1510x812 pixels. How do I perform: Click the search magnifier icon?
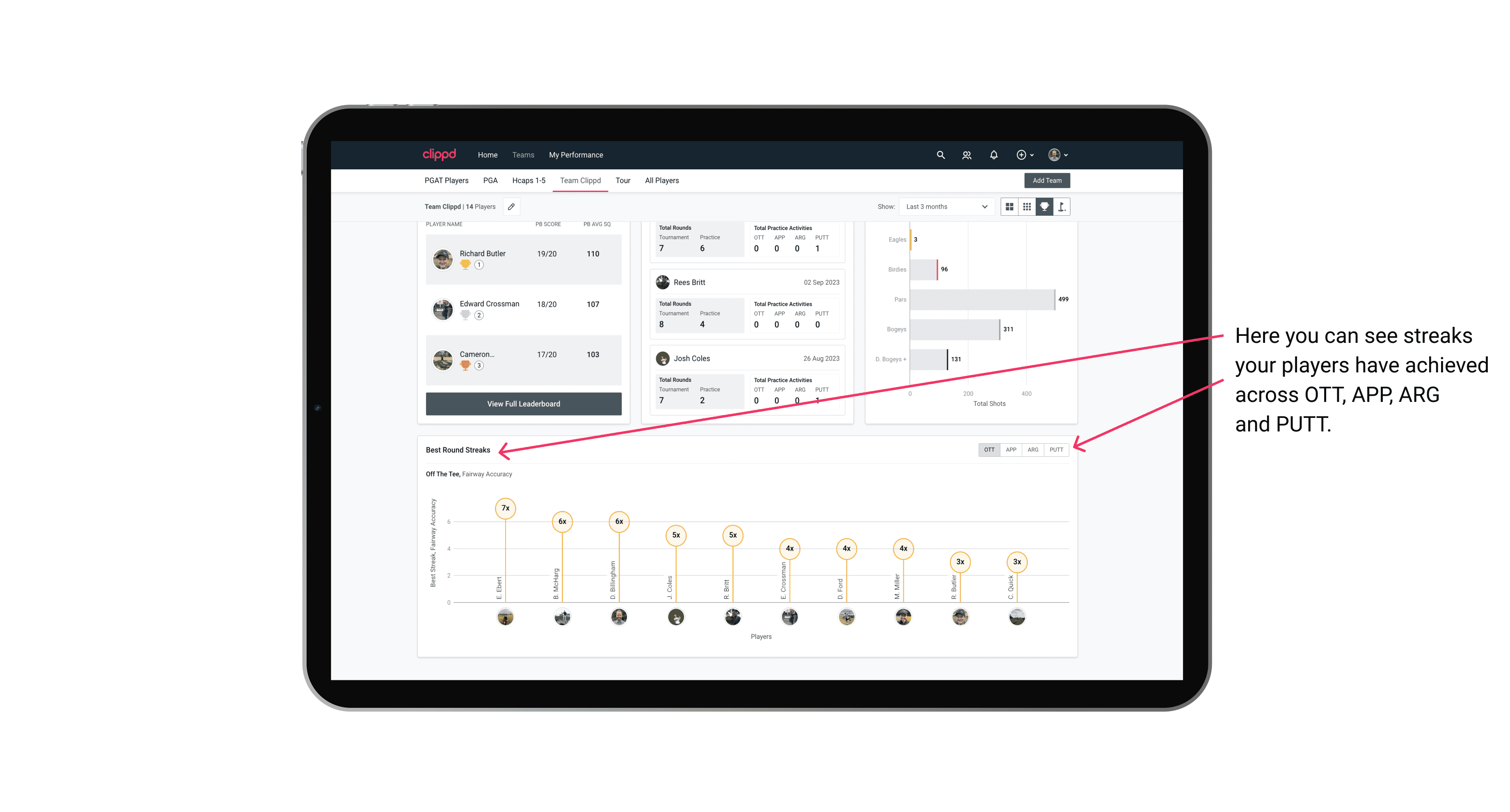pyautogui.click(x=940, y=155)
